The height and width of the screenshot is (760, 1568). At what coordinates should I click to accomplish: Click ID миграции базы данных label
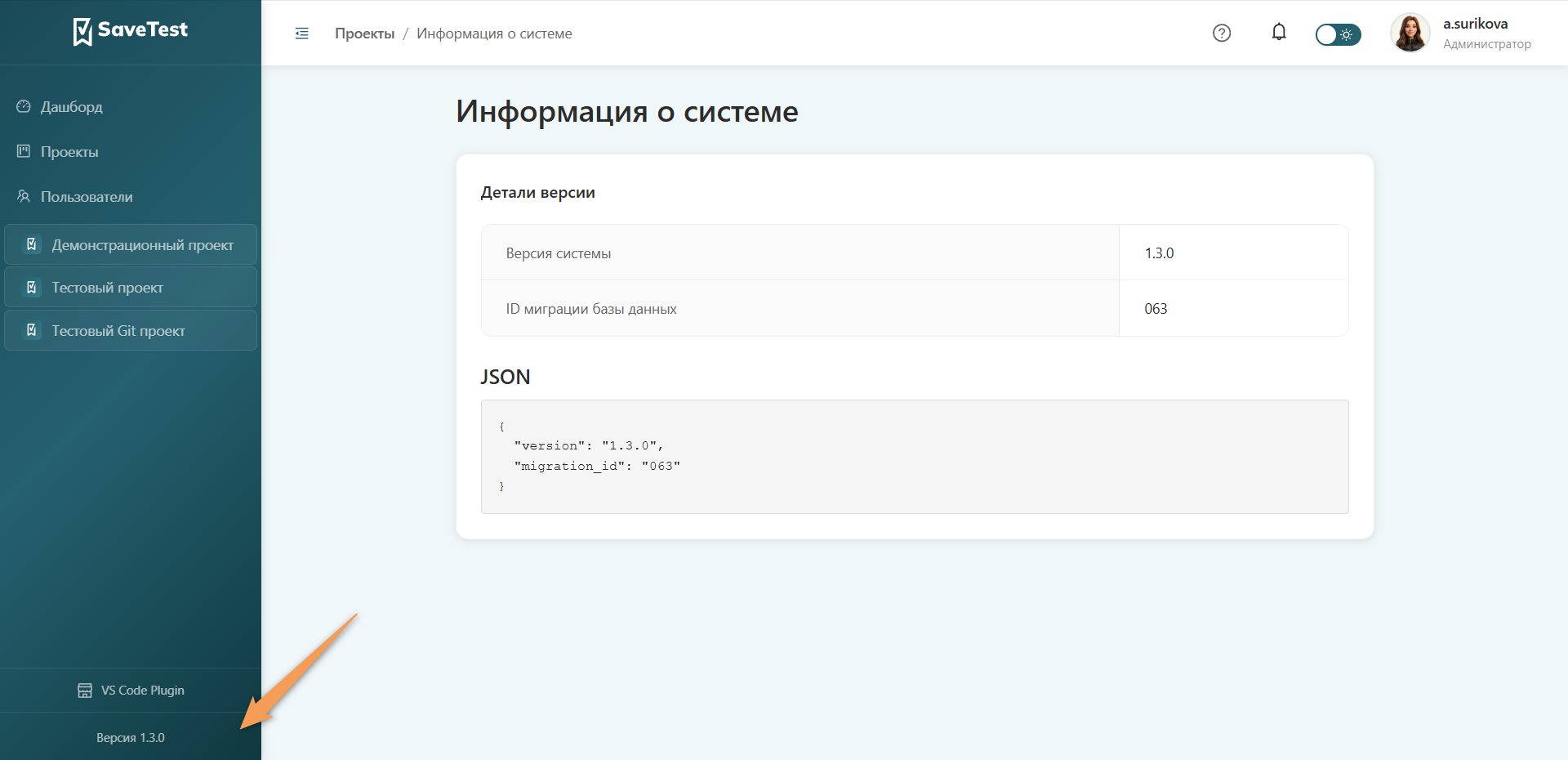pos(591,309)
